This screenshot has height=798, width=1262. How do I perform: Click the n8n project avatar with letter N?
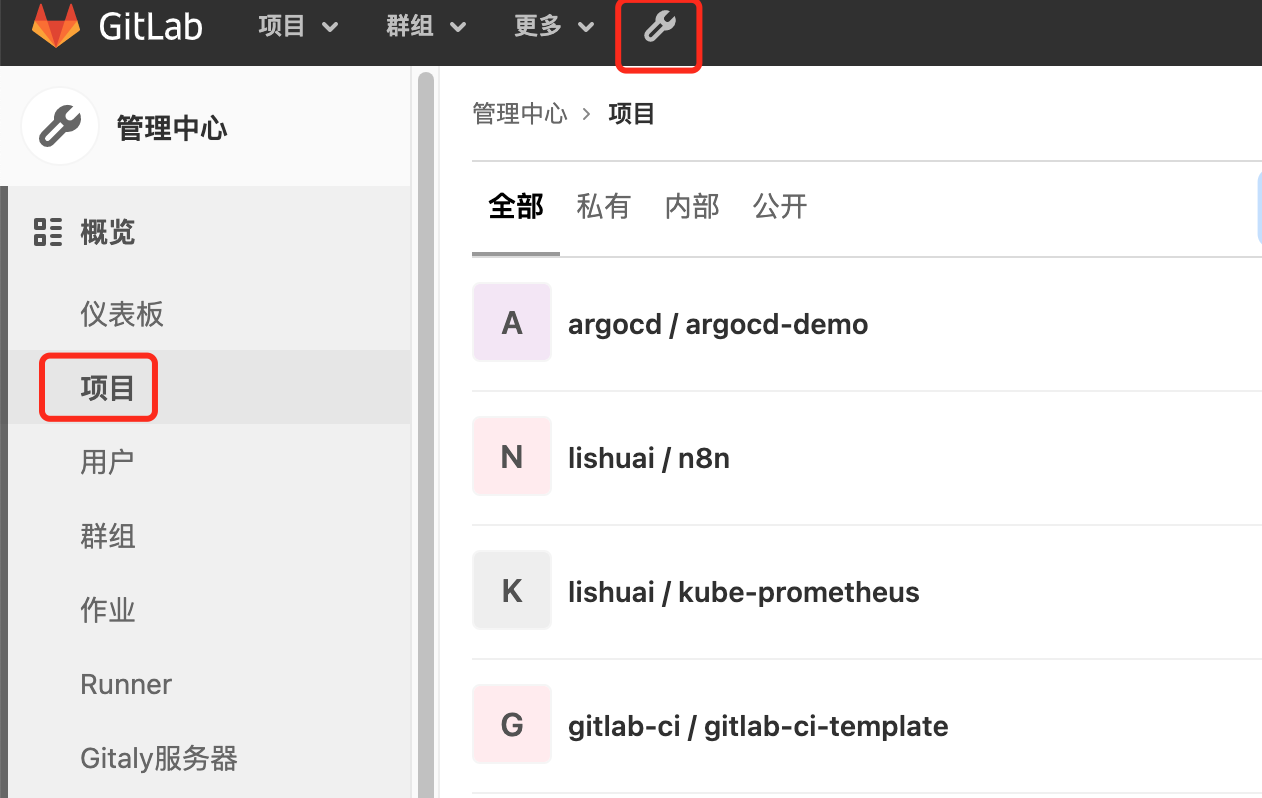tap(511, 456)
